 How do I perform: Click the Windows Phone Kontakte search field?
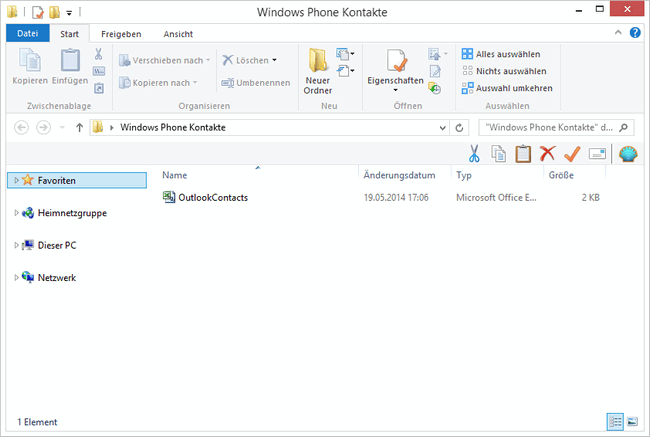coord(556,128)
